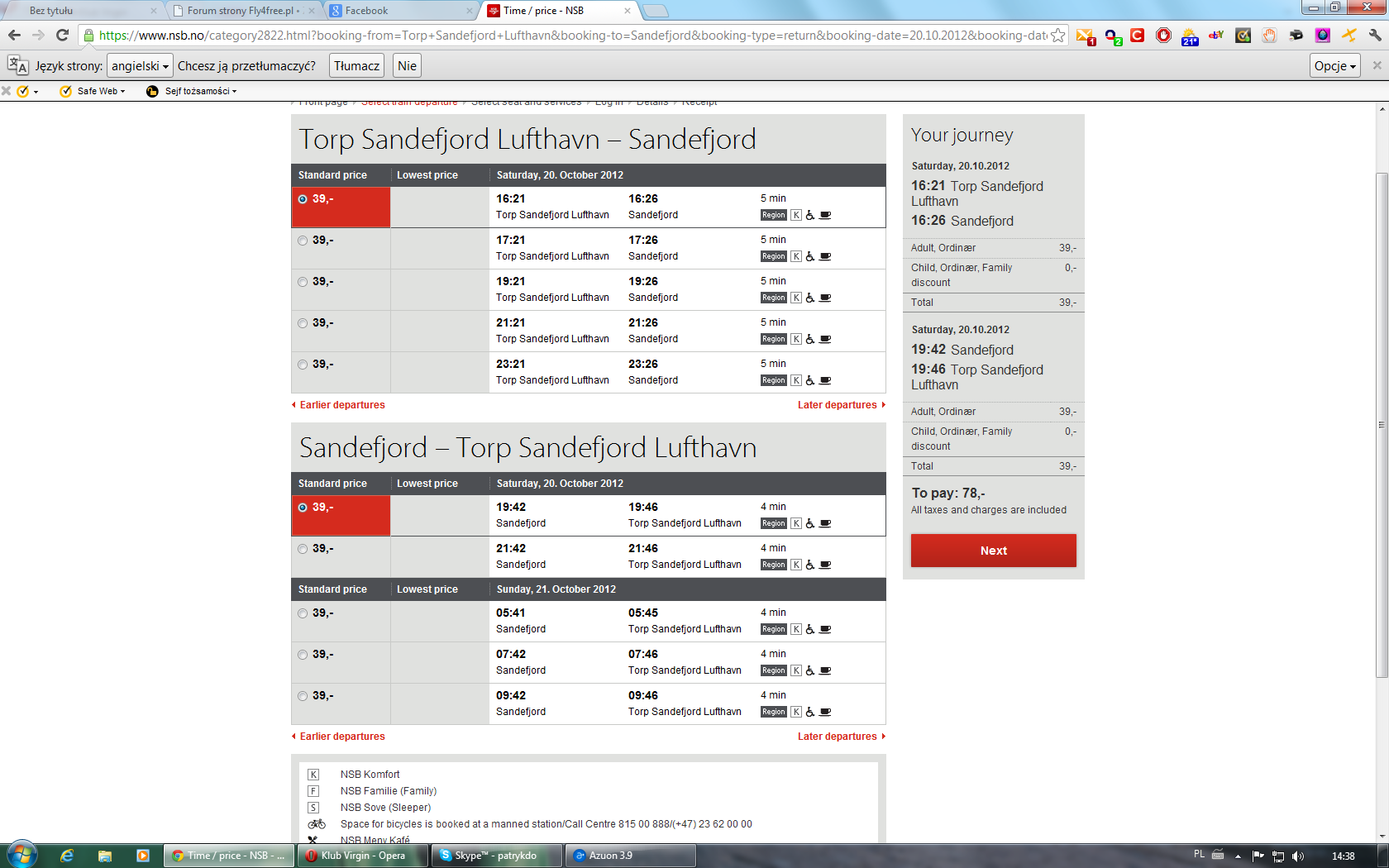The width and height of the screenshot is (1389, 868).
Task: Switch to the Forum strony Fly4free.pl tab
Action: point(244,11)
